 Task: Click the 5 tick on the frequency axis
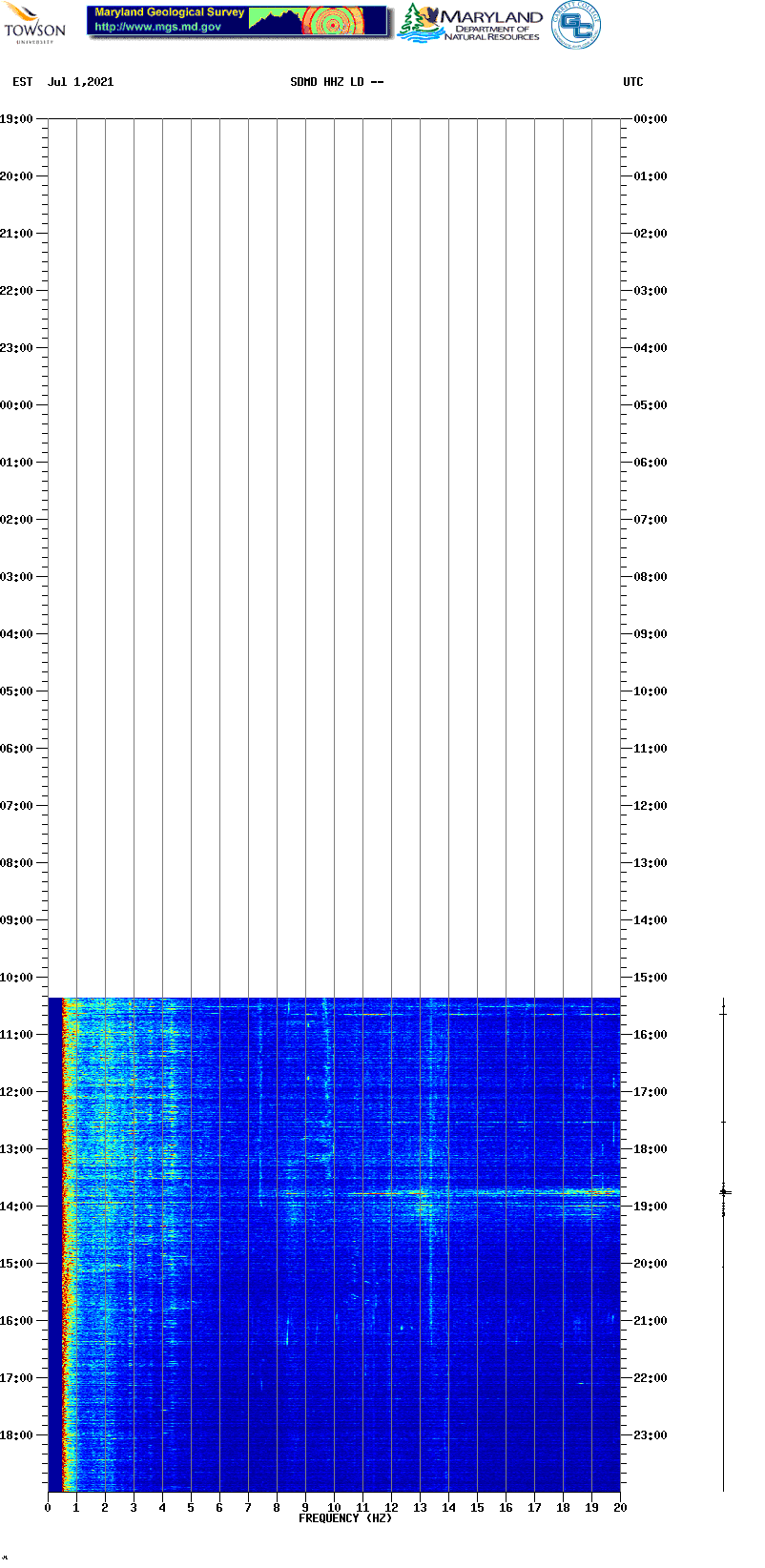[191, 1508]
